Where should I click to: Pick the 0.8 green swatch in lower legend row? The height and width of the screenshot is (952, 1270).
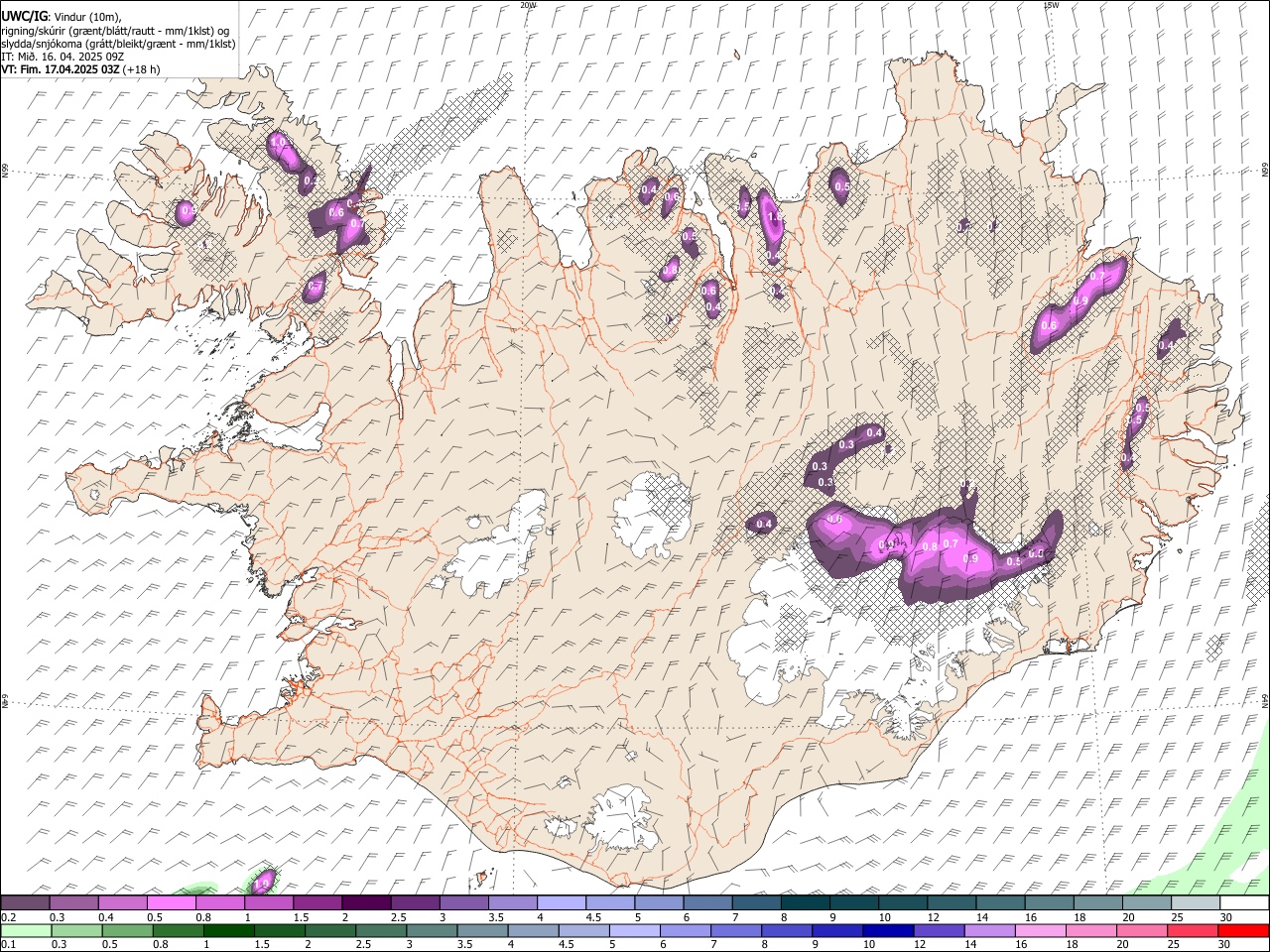click(x=179, y=930)
